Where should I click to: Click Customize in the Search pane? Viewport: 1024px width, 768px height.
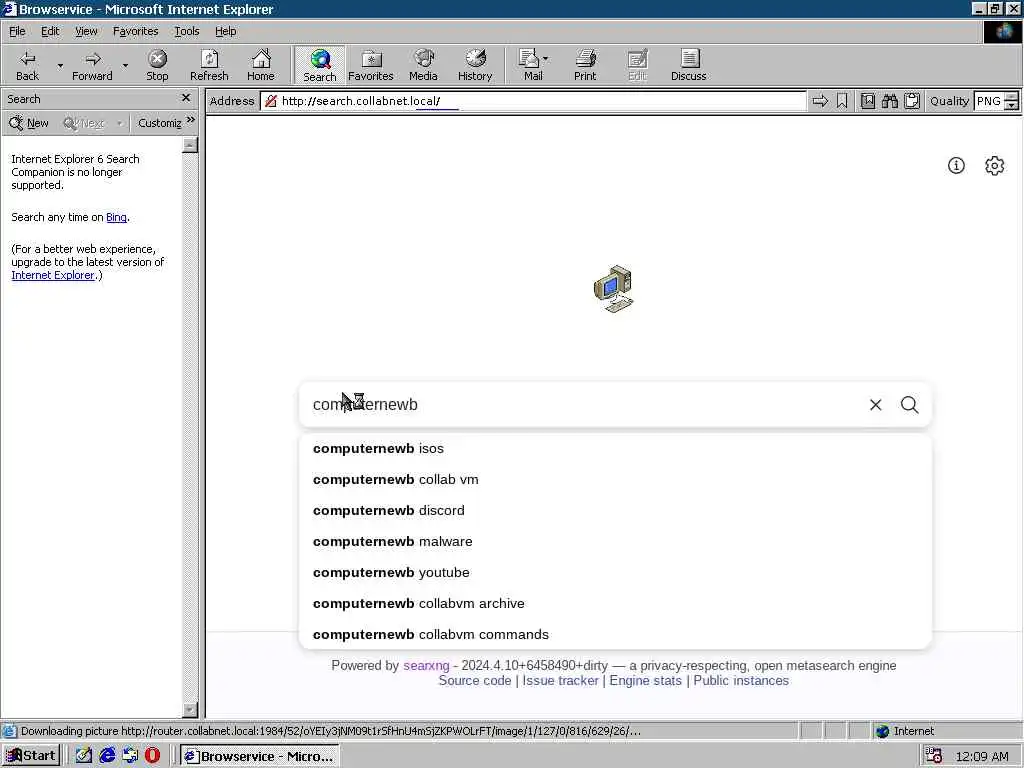click(x=159, y=123)
